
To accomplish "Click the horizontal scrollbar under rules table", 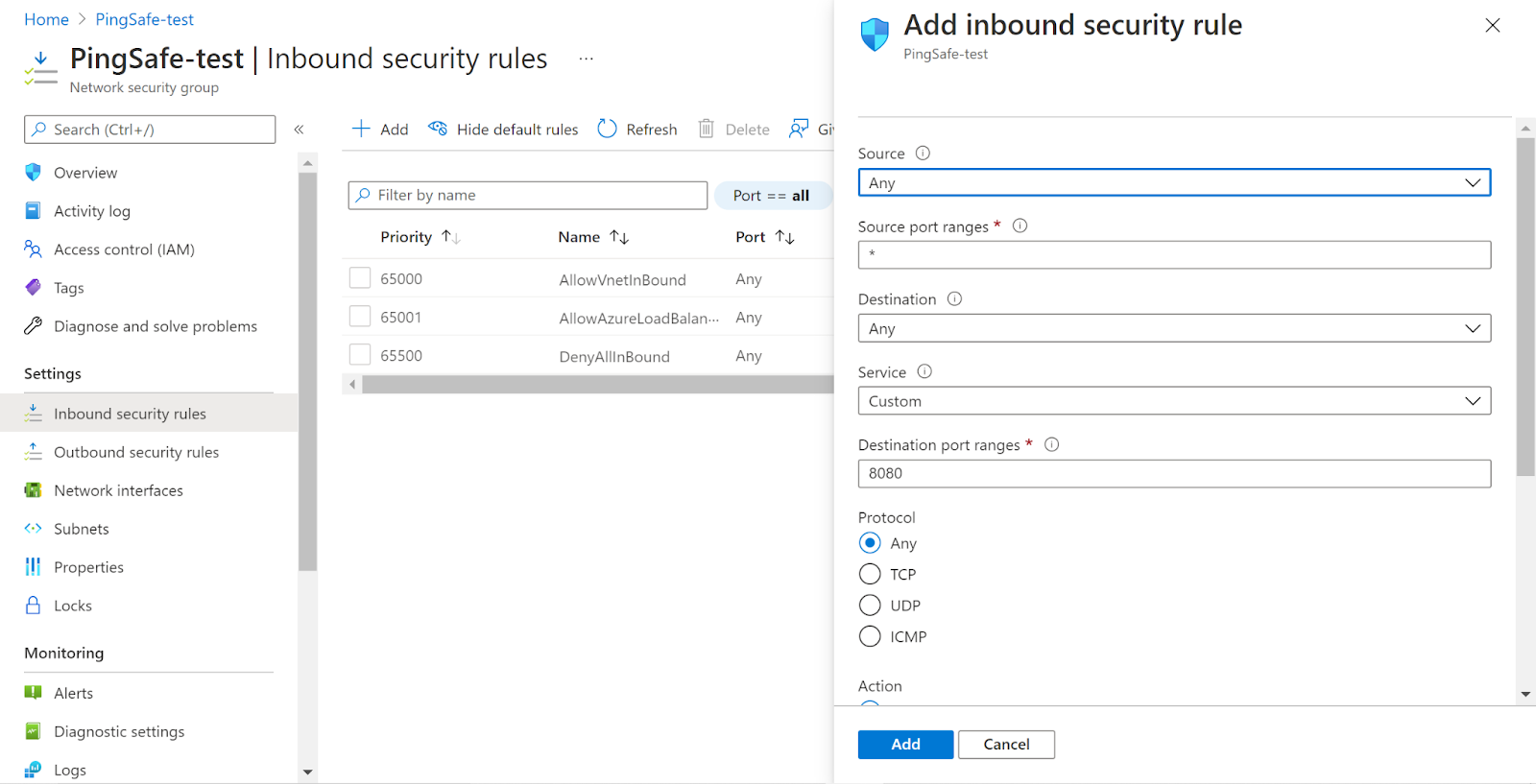I will click(x=595, y=385).
